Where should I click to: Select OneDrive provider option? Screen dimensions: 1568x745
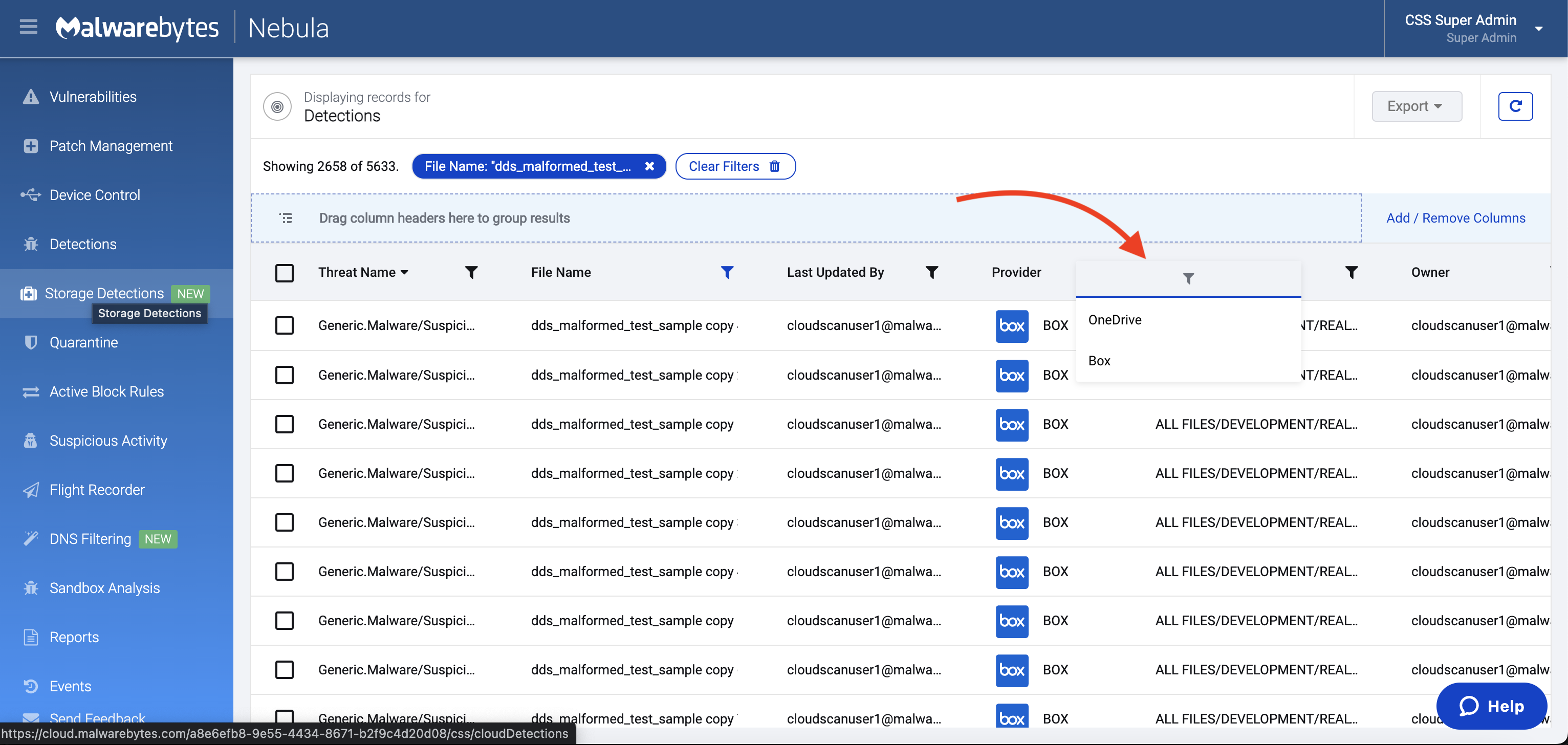1188,320
